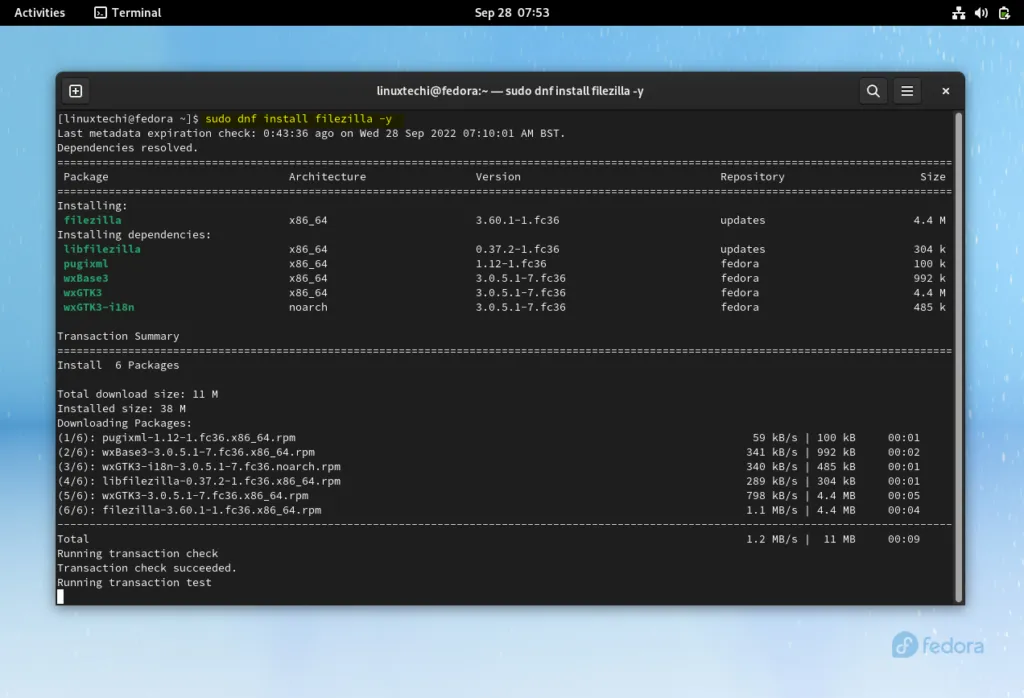The width and height of the screenshot is (1024, 698).
Task: Click the 'wxGTK3-i18n' package name
Action: tap(99, 307)
